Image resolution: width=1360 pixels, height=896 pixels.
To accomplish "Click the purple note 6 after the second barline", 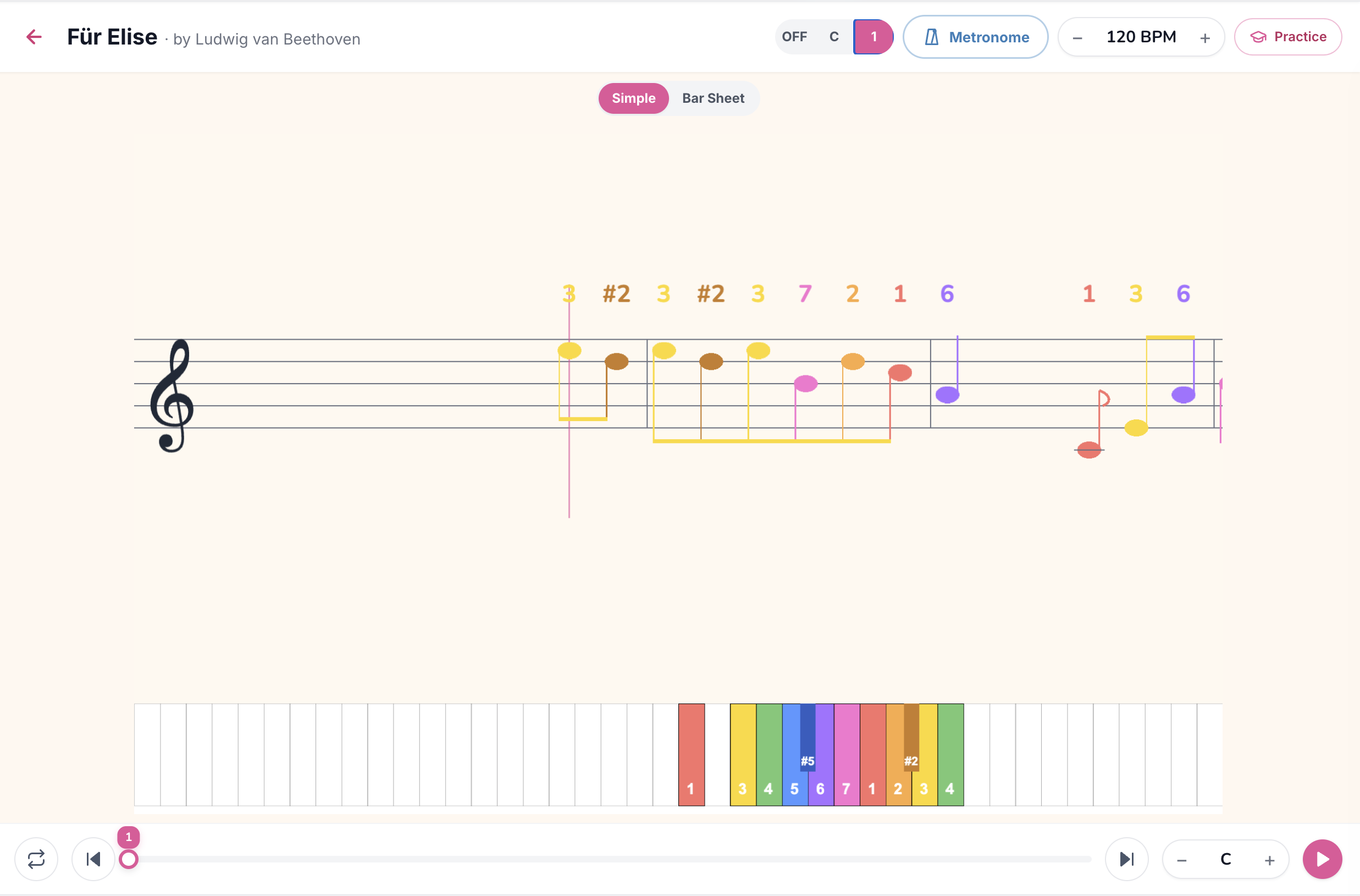I will click(x=947, y=395).
